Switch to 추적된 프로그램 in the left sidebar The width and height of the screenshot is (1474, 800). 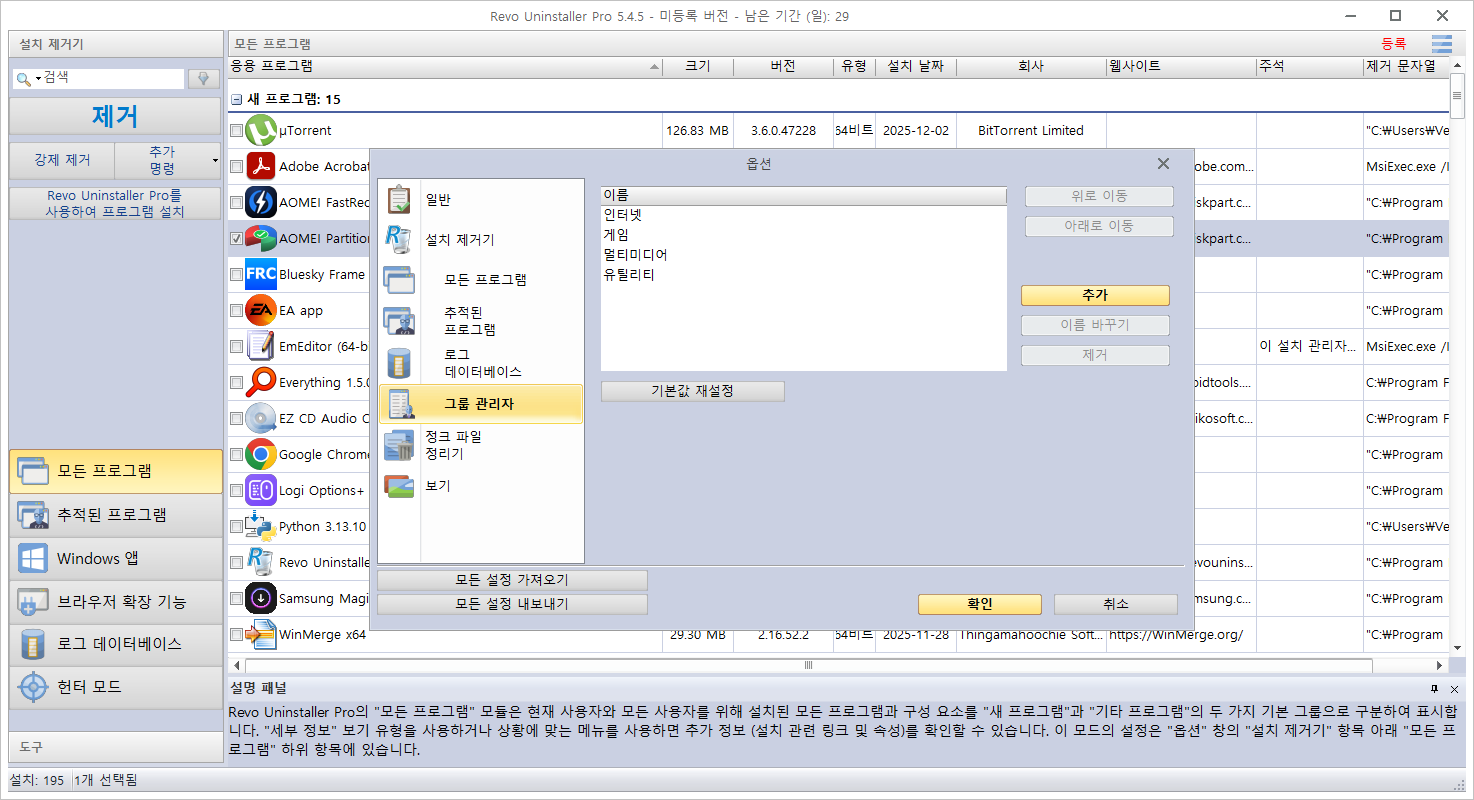point(116,515)
